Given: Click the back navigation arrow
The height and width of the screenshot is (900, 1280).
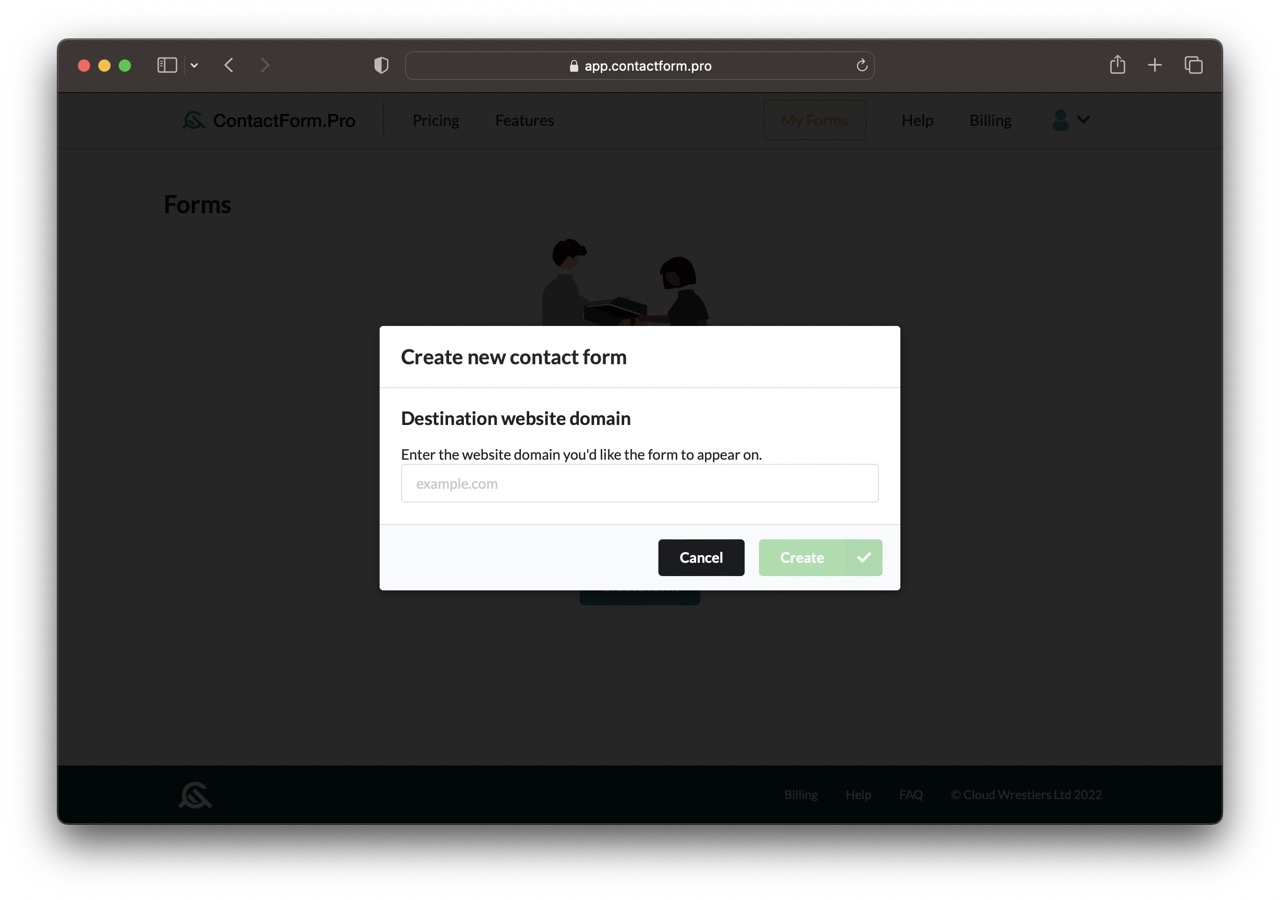Looking at the screenshot, I should click(229, 64).
